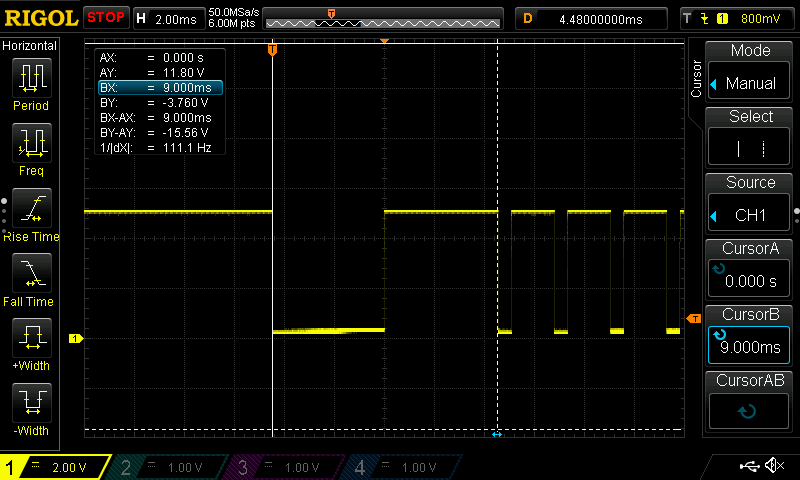Toggle the speaker sound icon

tap(773, 466)
